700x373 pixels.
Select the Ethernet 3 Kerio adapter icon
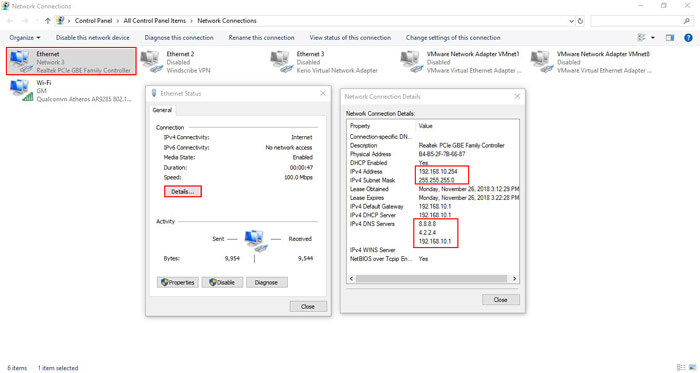282,62
